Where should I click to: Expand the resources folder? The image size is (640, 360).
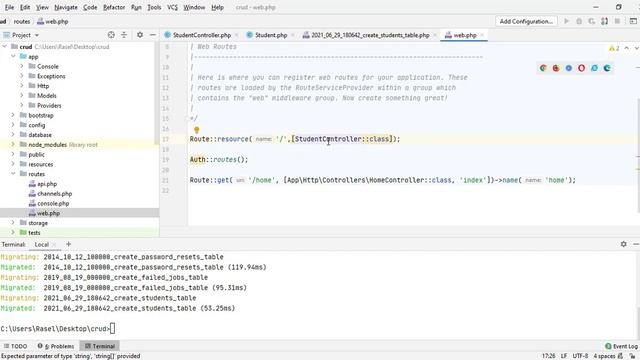click(x=13, y=164)
